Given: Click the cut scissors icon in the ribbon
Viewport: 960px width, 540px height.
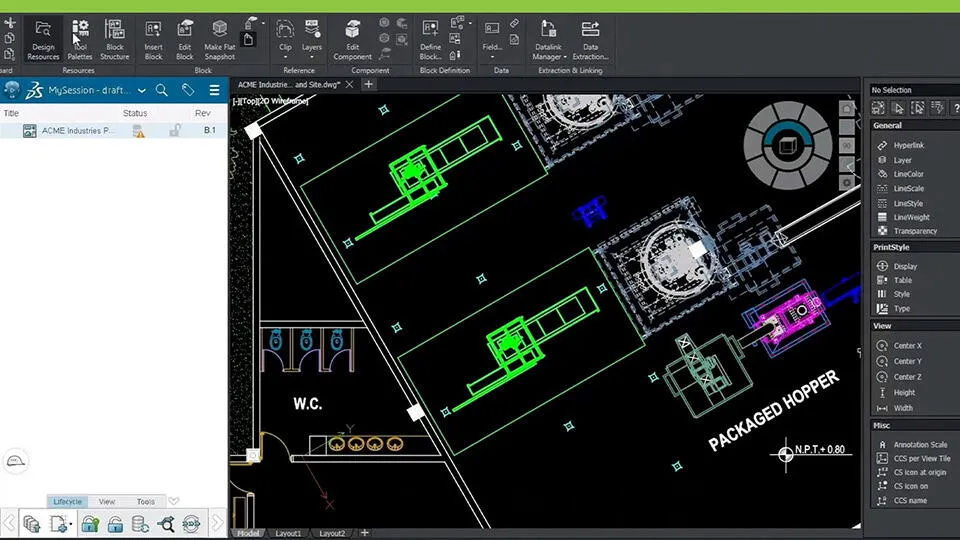Looking at the screenshot, I should (10, 23).
